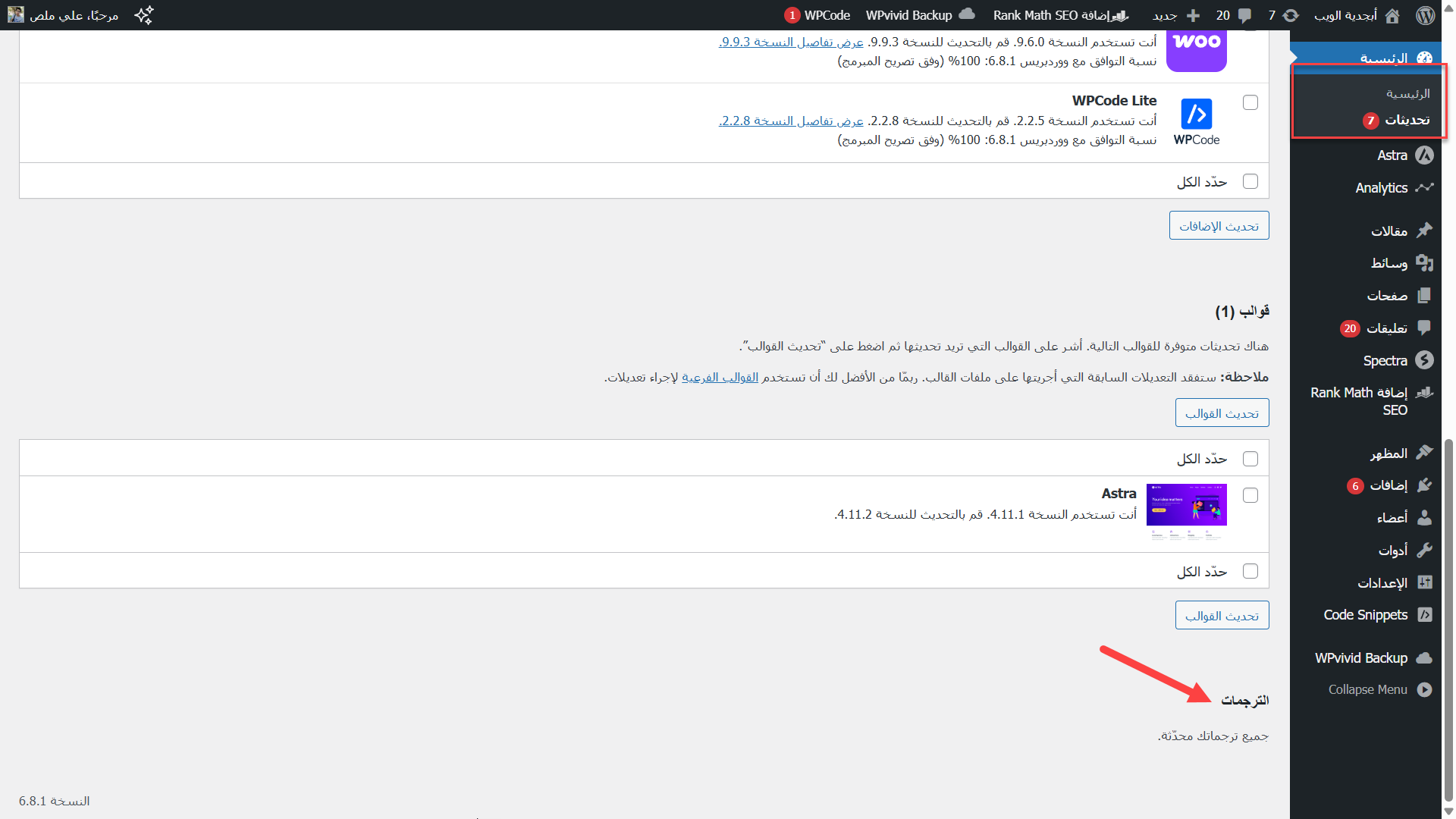This screenshot has height=819, width=1456.
Task: Click the home icon beside the site name
Action: point(1392,15)
